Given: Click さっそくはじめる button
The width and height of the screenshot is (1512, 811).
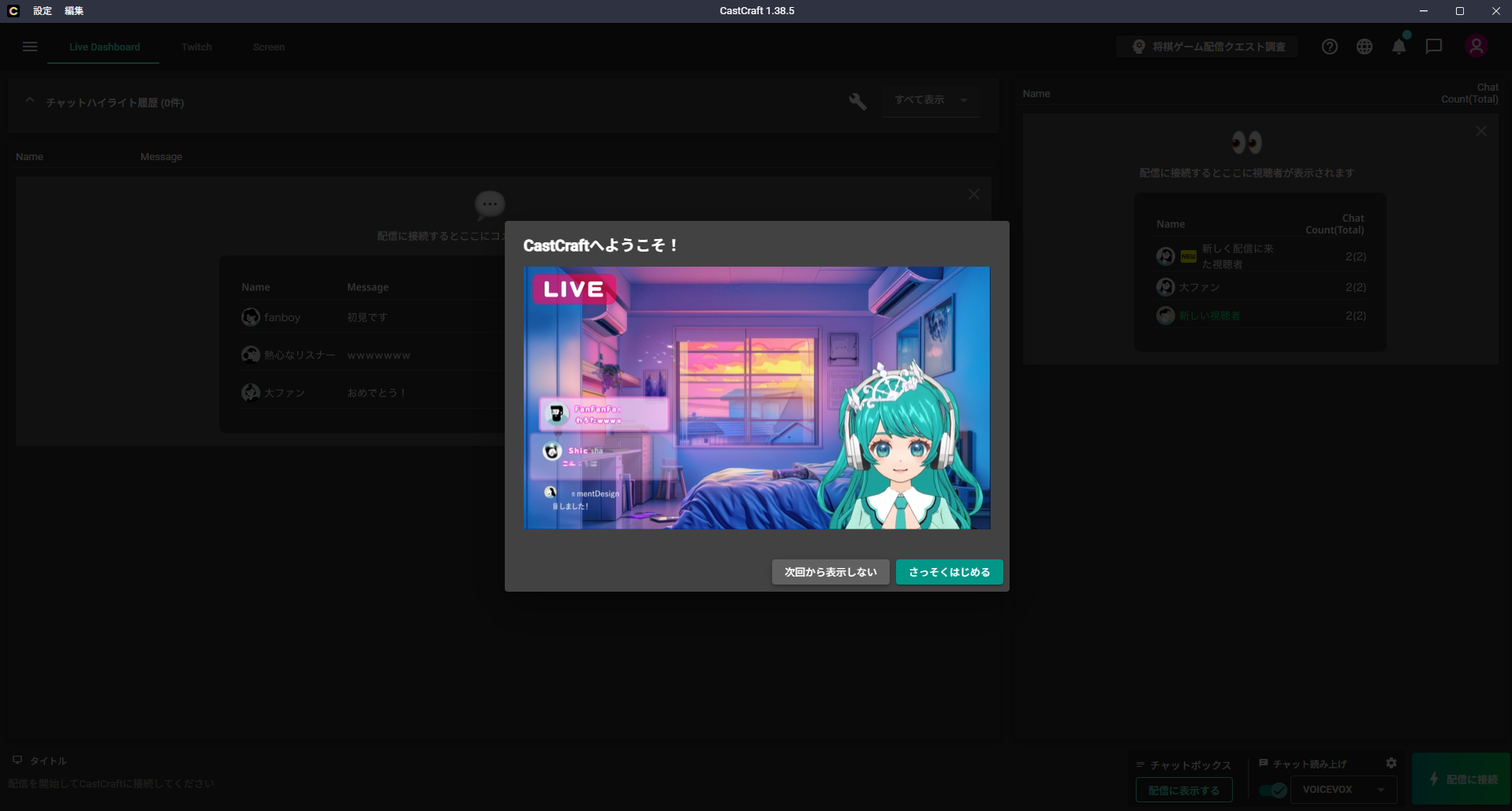Looking at the screenshot, I should point(949,572).
